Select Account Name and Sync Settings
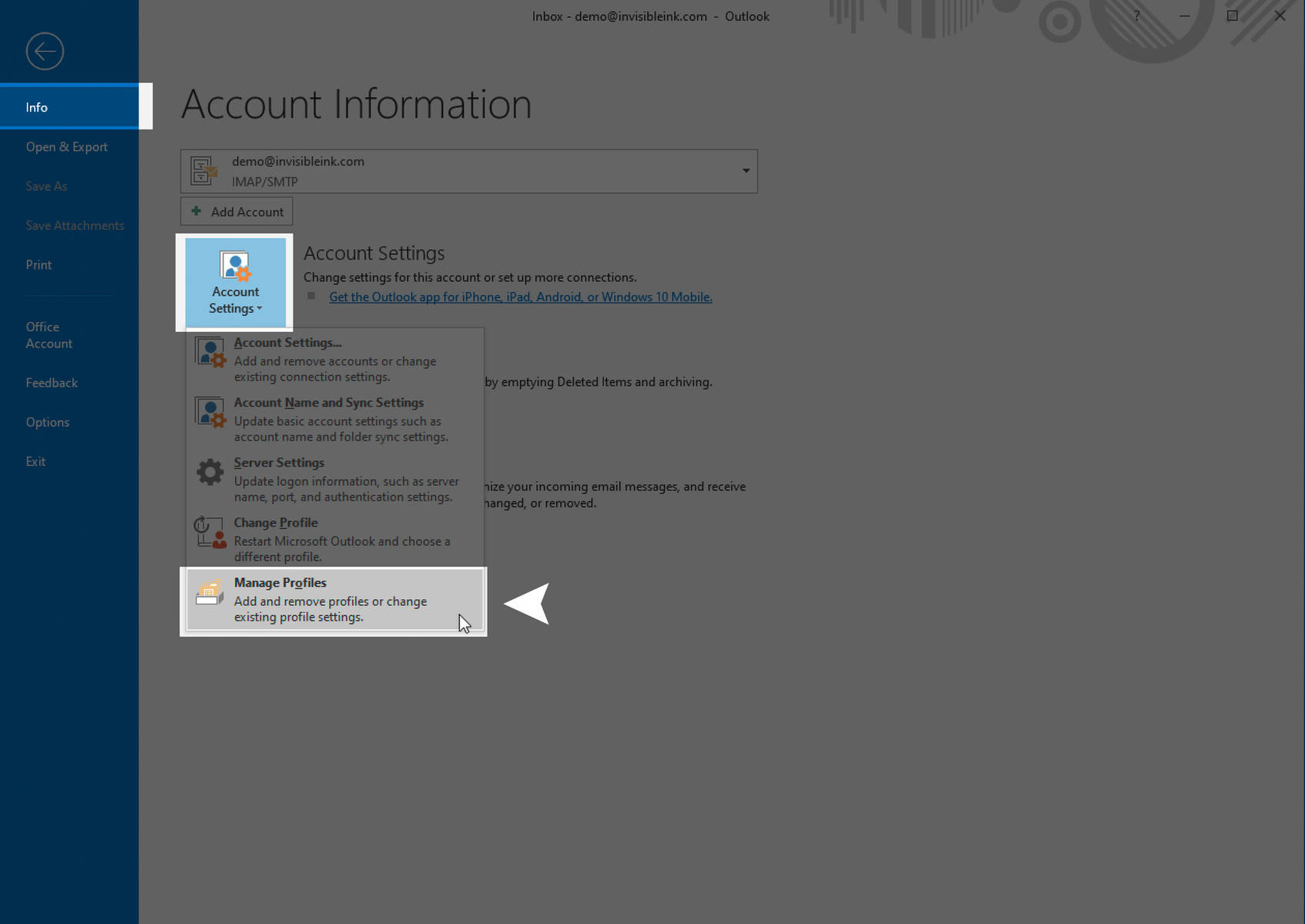1305x924 pixels. [x=335, y=419]
